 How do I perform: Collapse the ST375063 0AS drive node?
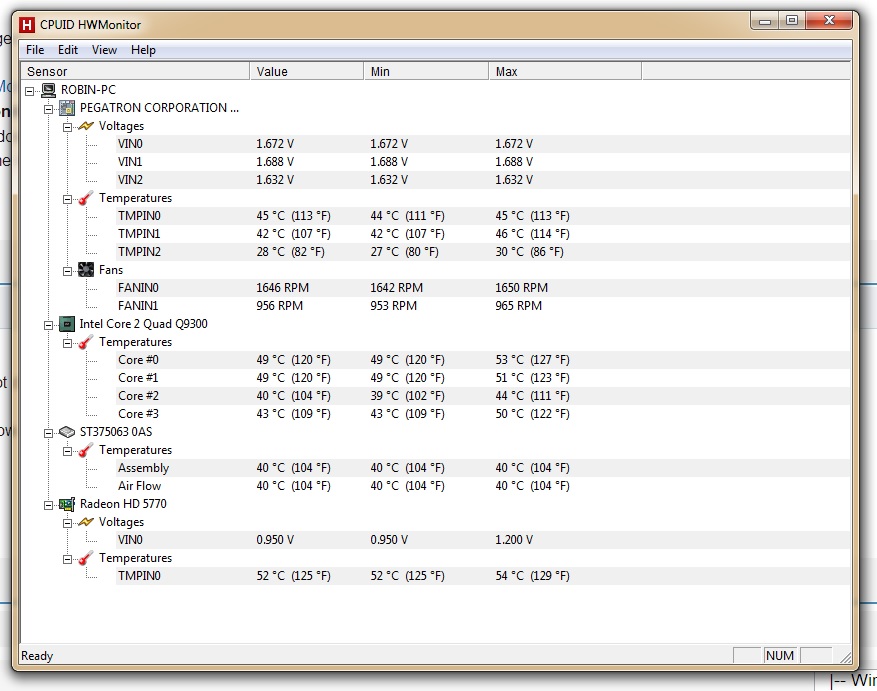(49, 433)
